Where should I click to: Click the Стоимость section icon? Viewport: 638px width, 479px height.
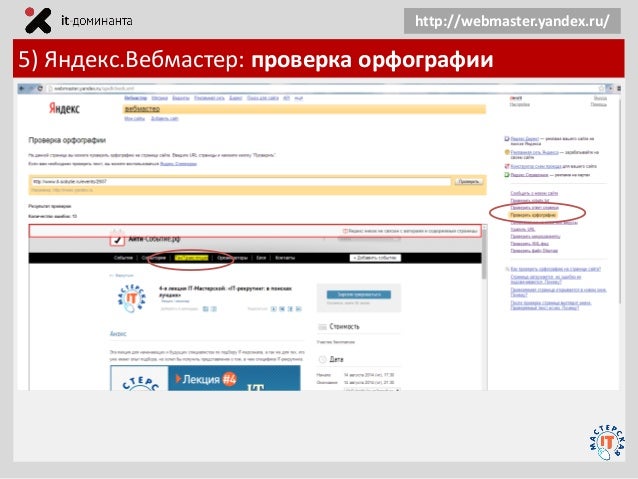[x=322, y=327]
